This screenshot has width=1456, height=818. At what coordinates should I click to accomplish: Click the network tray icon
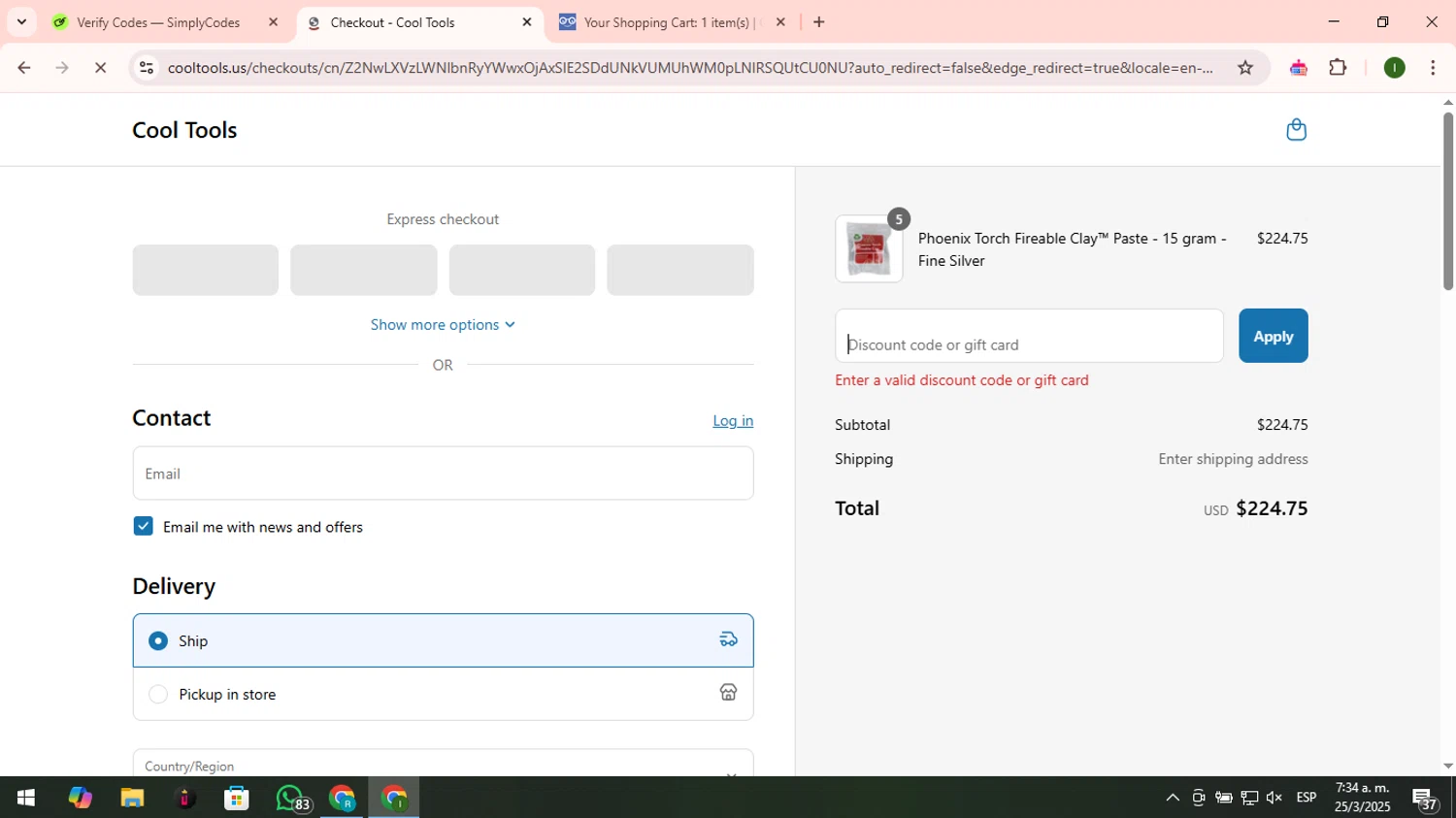1249,798
